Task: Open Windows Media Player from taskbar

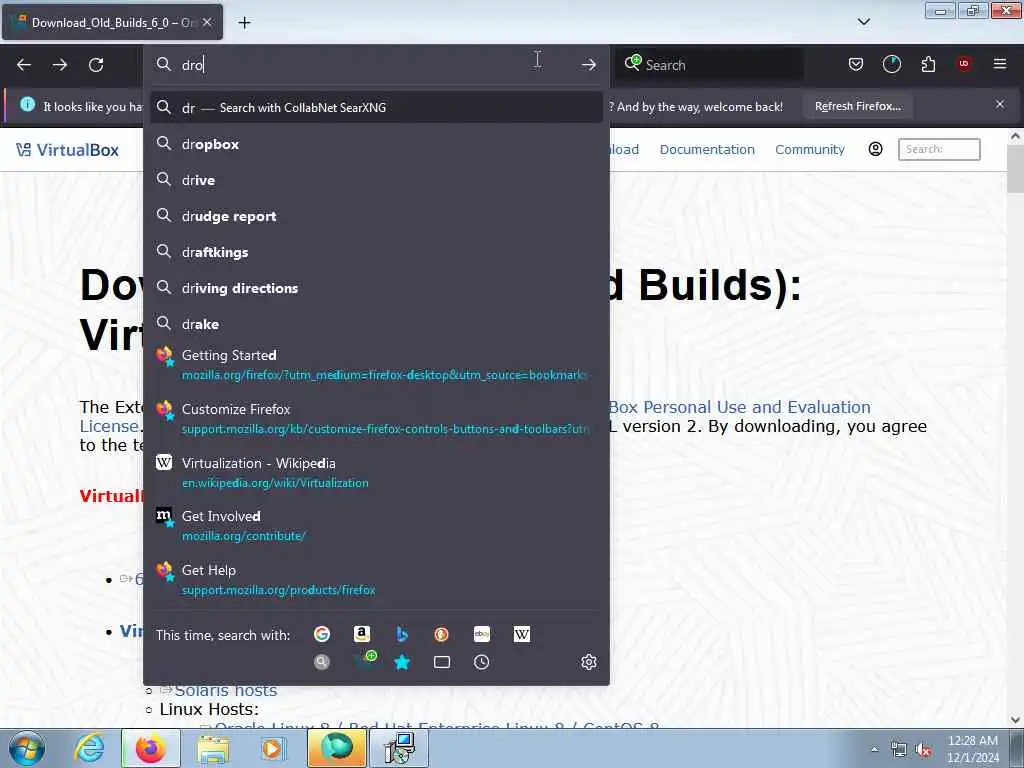Action: 272,748
